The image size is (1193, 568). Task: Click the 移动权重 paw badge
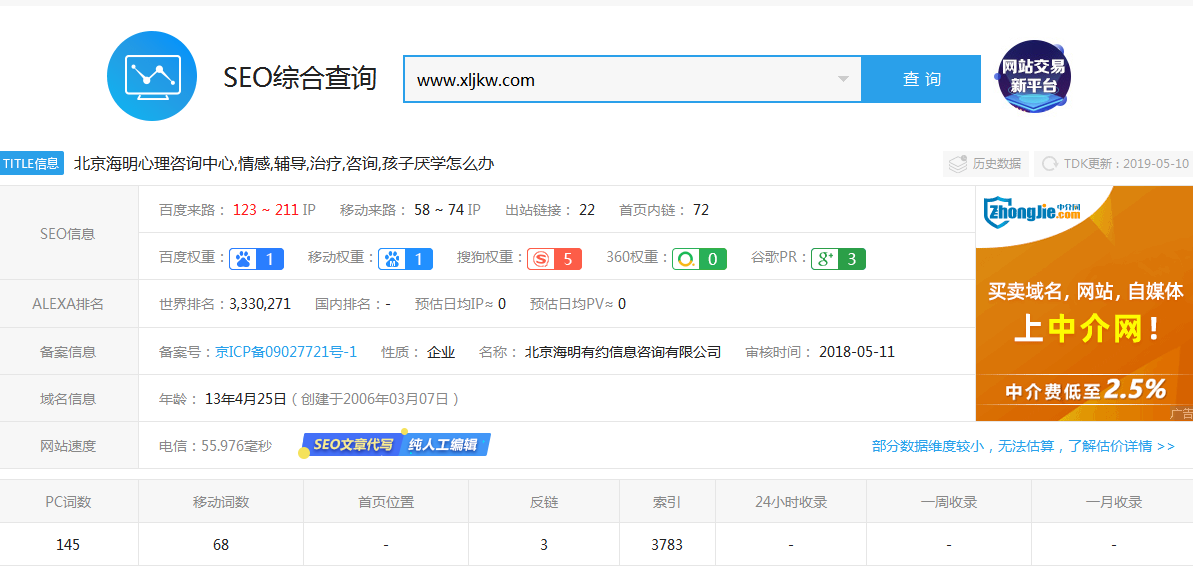click(405, 259)
